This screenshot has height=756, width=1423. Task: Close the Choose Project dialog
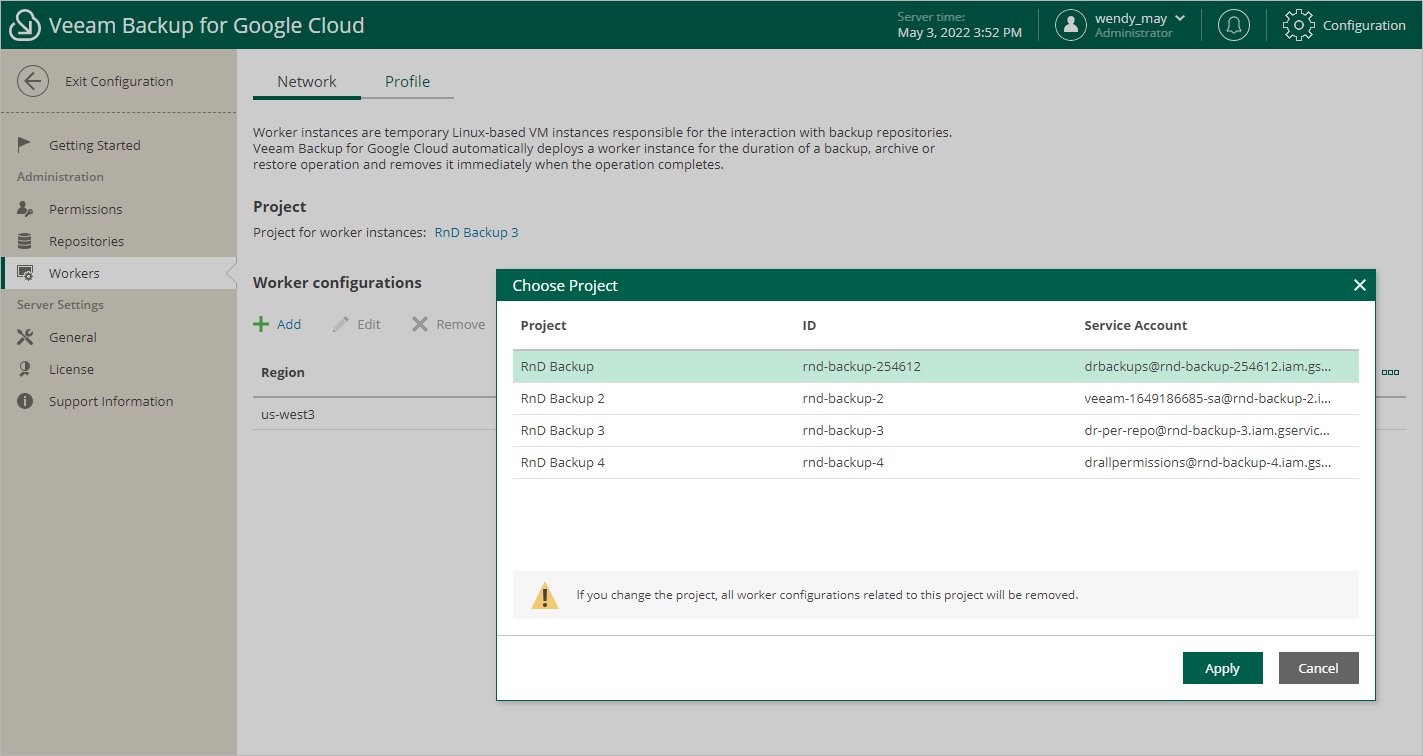(x=1359, y=285)
